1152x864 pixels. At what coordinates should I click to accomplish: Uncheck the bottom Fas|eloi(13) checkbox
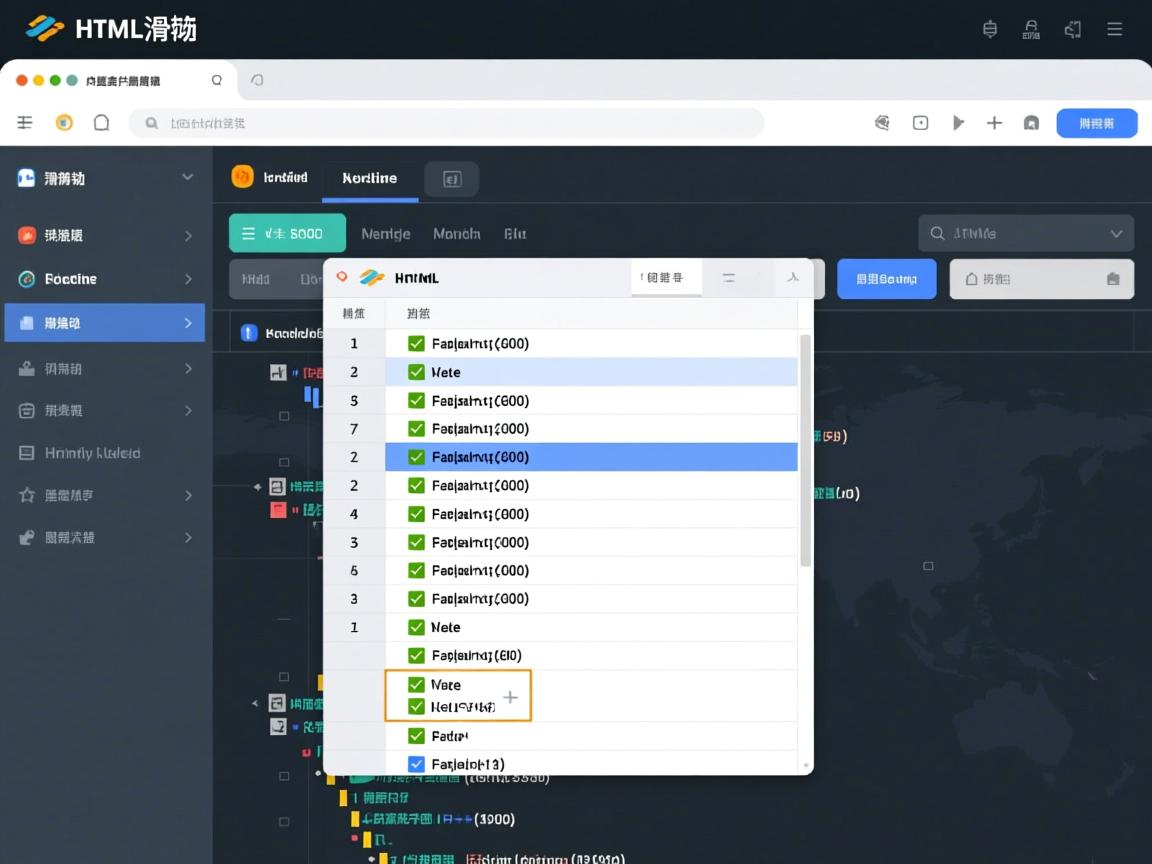(416, 763)
